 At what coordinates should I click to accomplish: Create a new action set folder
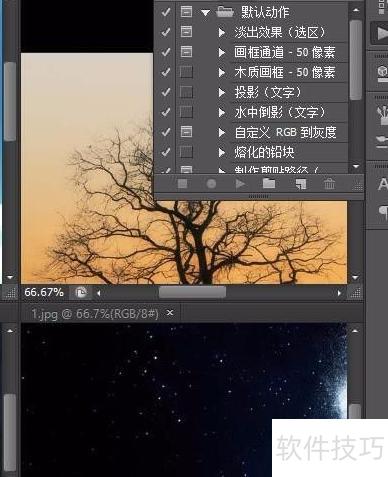269,183
